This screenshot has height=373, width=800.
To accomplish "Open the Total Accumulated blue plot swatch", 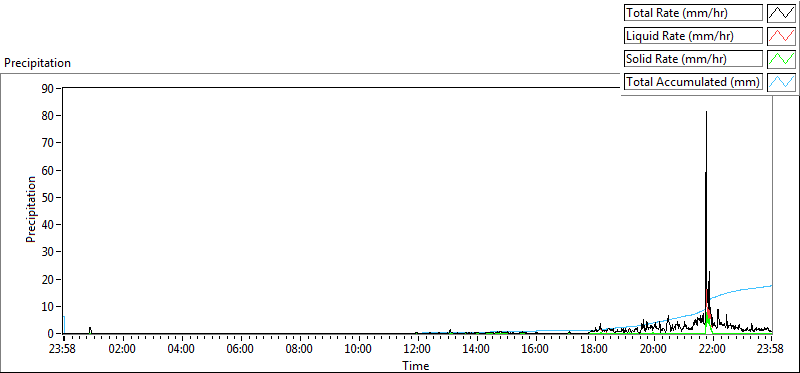I will coord(782,82).
